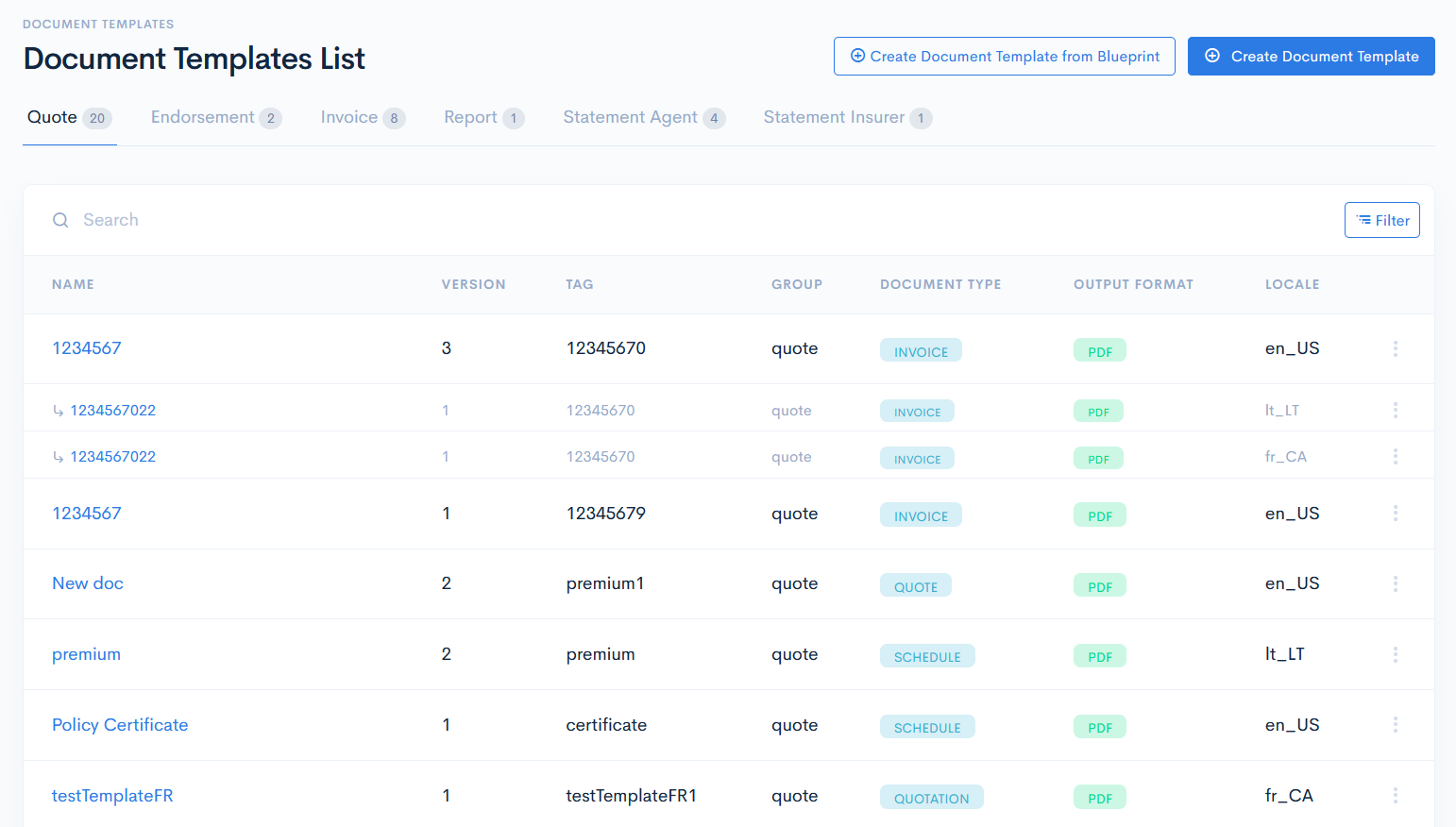The height and width of the screenshot is (827, 1456).
Task: Switch to the Endorsement tab
Action: tap(201, 116)
